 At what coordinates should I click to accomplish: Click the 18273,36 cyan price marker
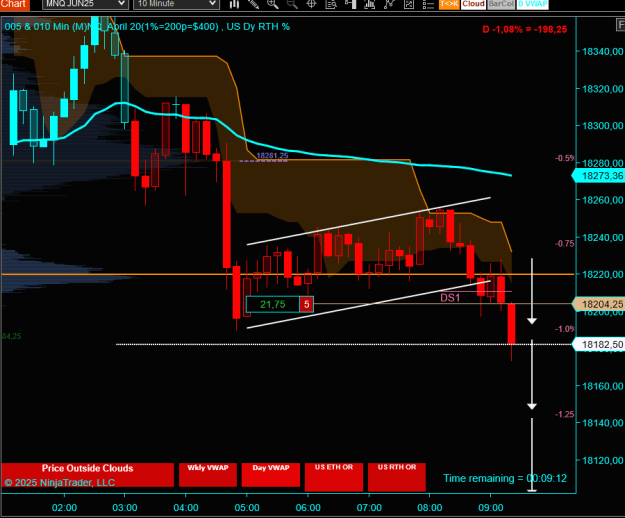point(599,176)
